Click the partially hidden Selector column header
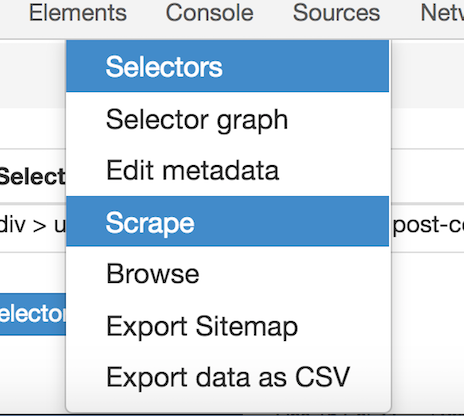The height and width of the screenshot is (416, 464). (32, 177)
